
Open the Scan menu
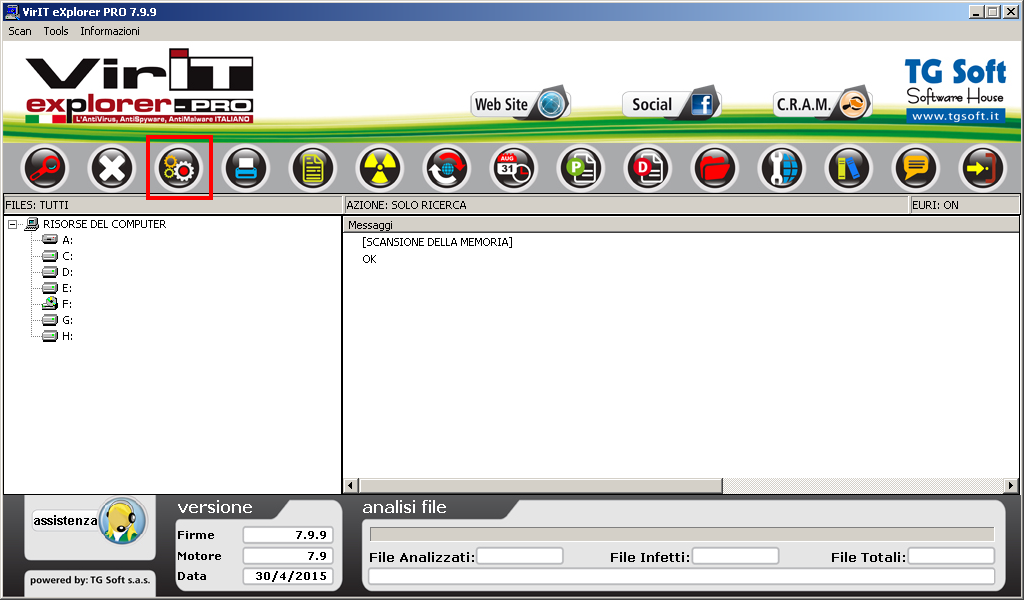[x=20, y=31]
